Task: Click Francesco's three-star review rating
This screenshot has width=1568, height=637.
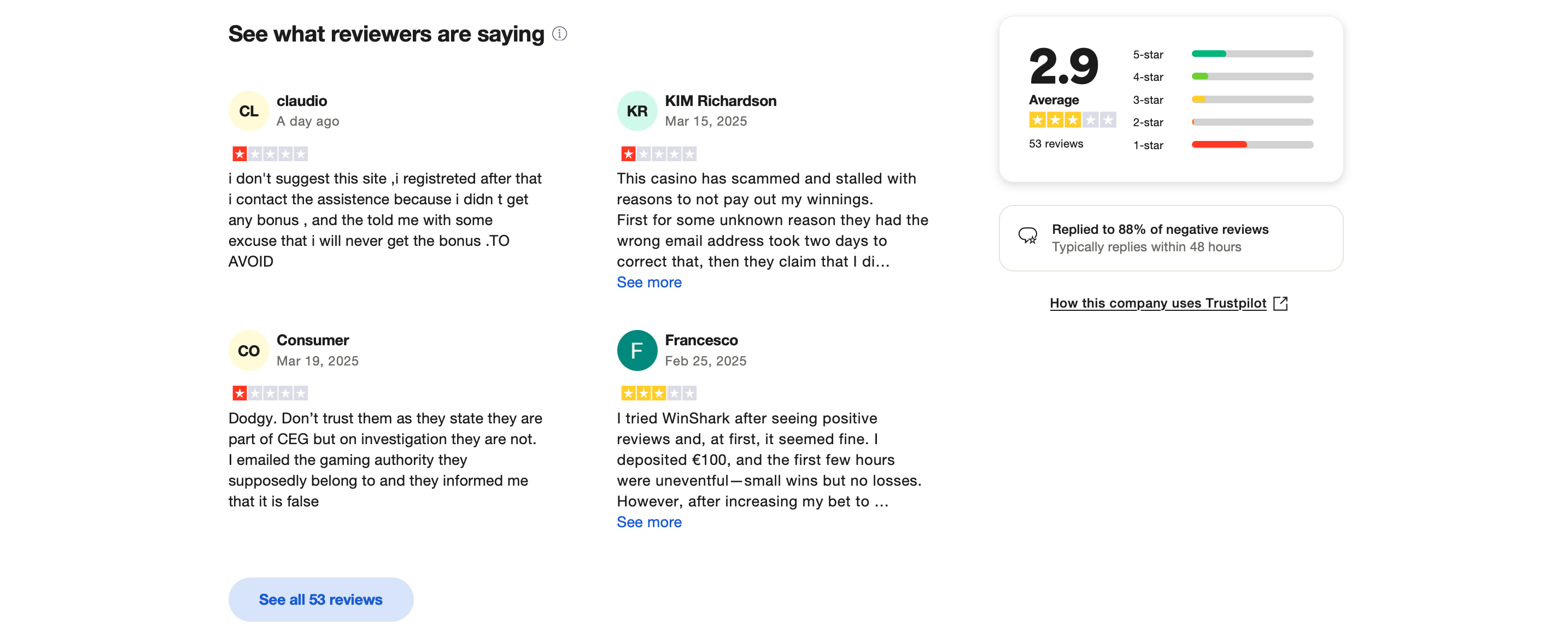Action: pos(658,394)
